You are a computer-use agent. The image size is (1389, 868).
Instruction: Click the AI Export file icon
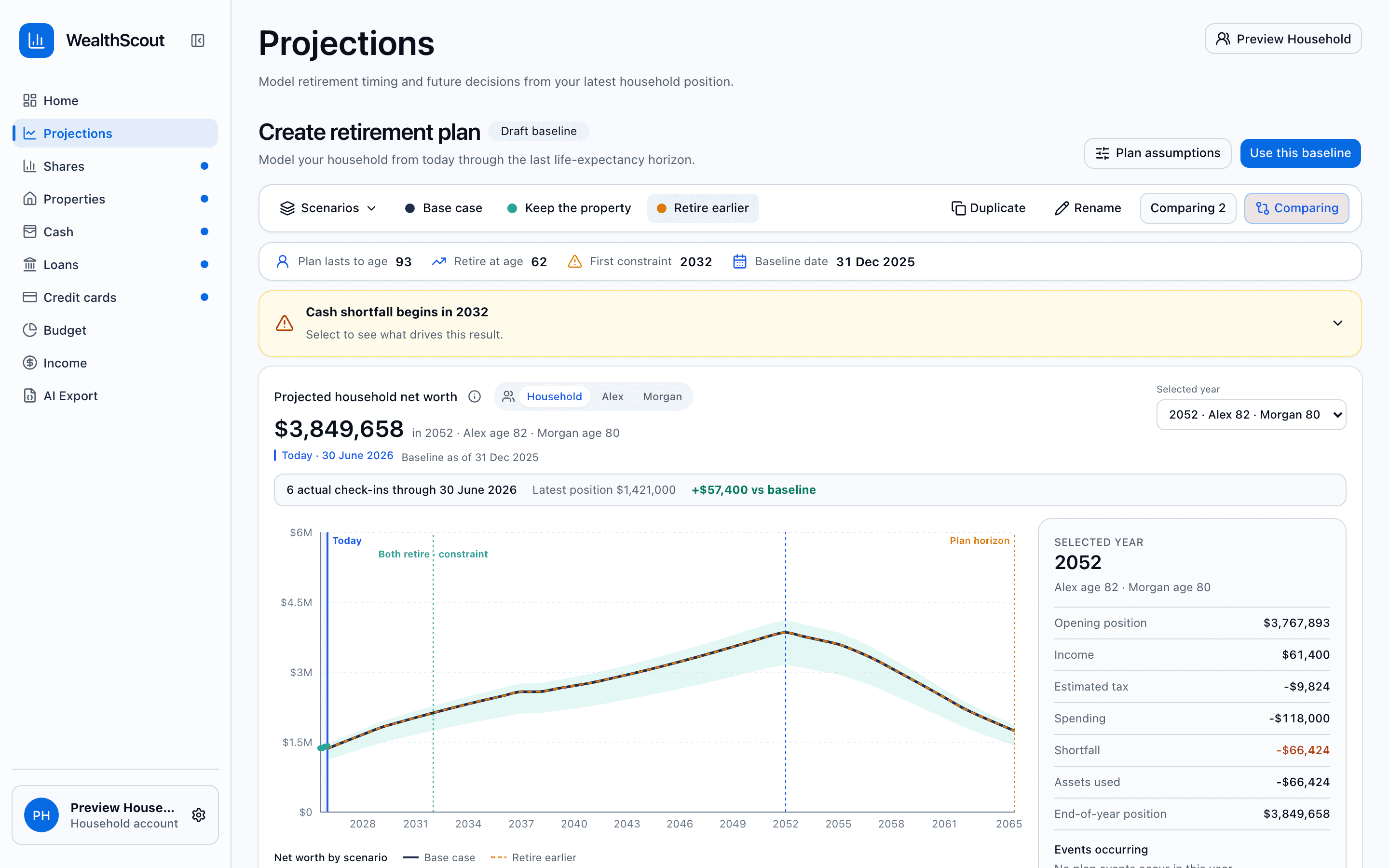click(30, 395)
